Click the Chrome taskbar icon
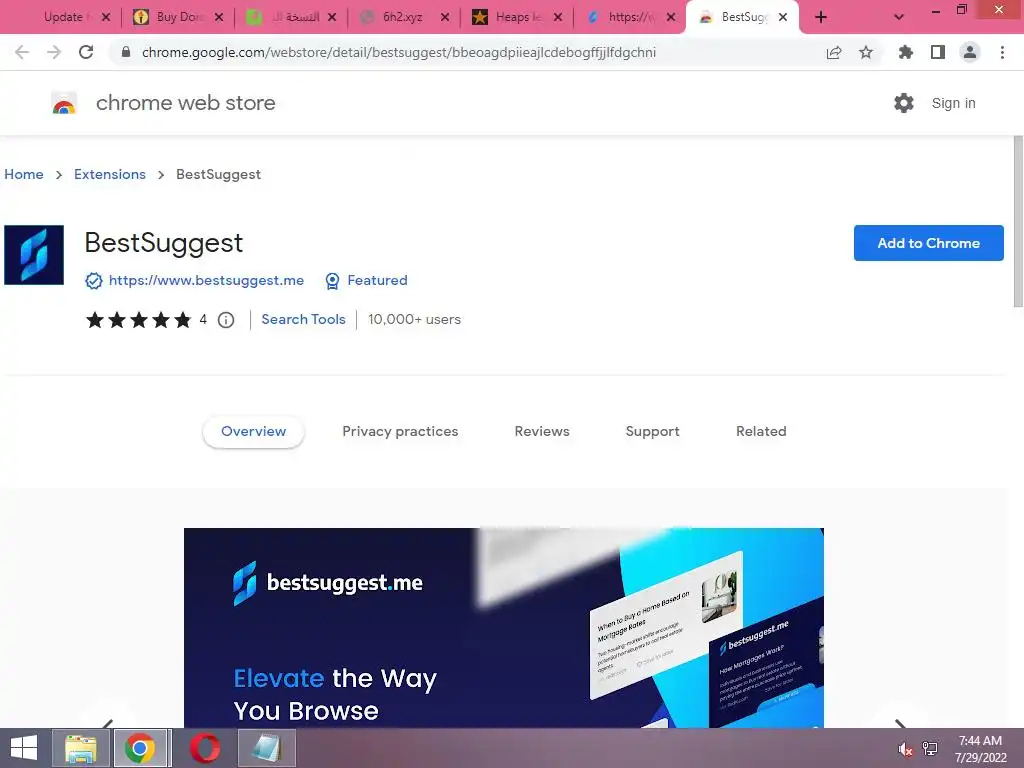1024x768 pixels. click(x=140, y=748)
